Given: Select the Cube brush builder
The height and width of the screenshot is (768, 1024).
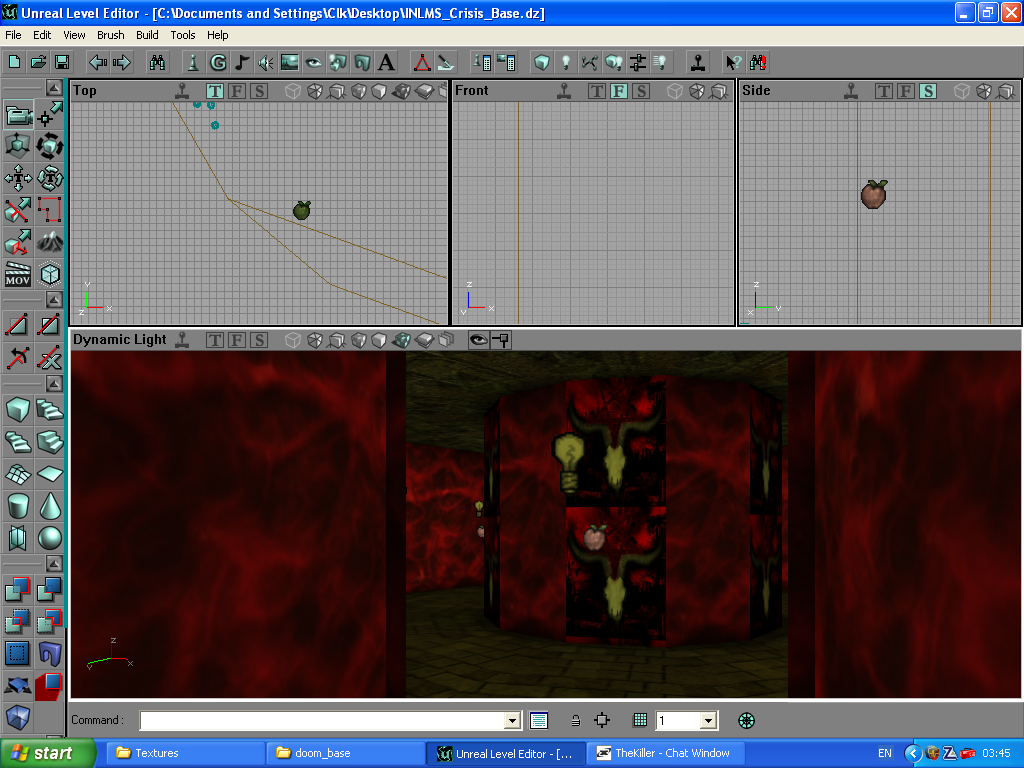Looking at the screenshot, I should (17, 409).
